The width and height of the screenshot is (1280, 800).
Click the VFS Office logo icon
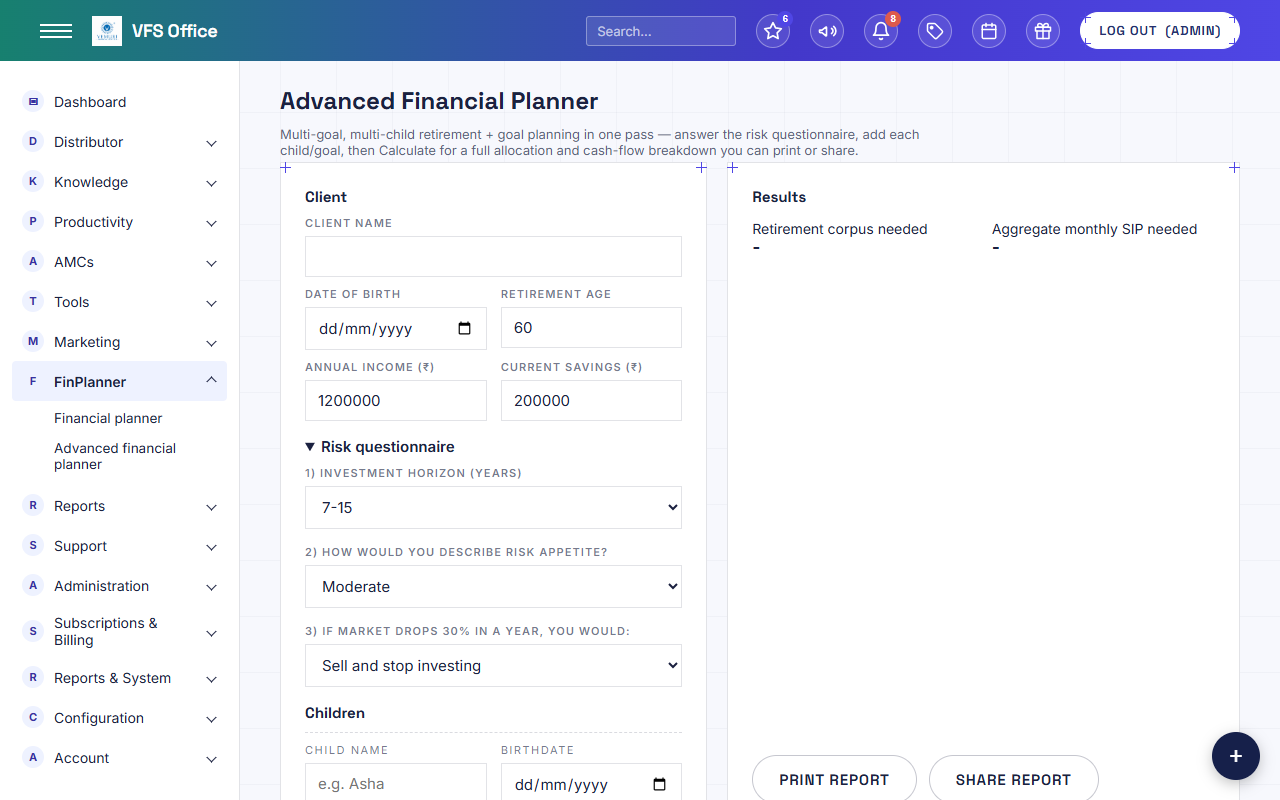(x=107, y=31)
